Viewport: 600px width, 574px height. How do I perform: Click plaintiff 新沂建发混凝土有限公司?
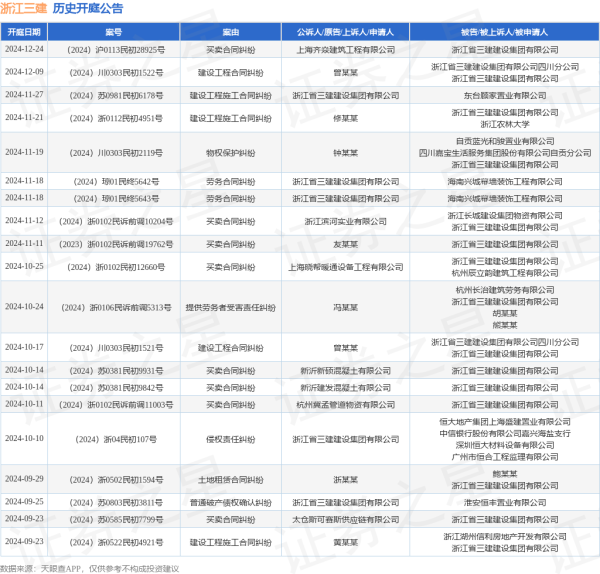346,388
